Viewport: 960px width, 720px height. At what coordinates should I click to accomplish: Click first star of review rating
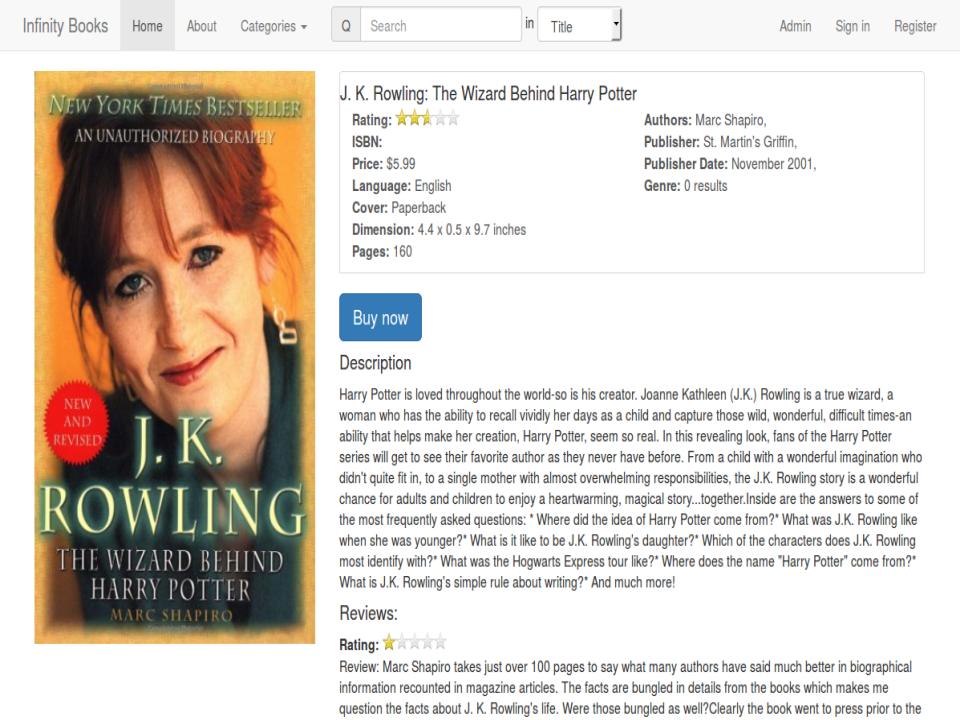click(389, 642)
